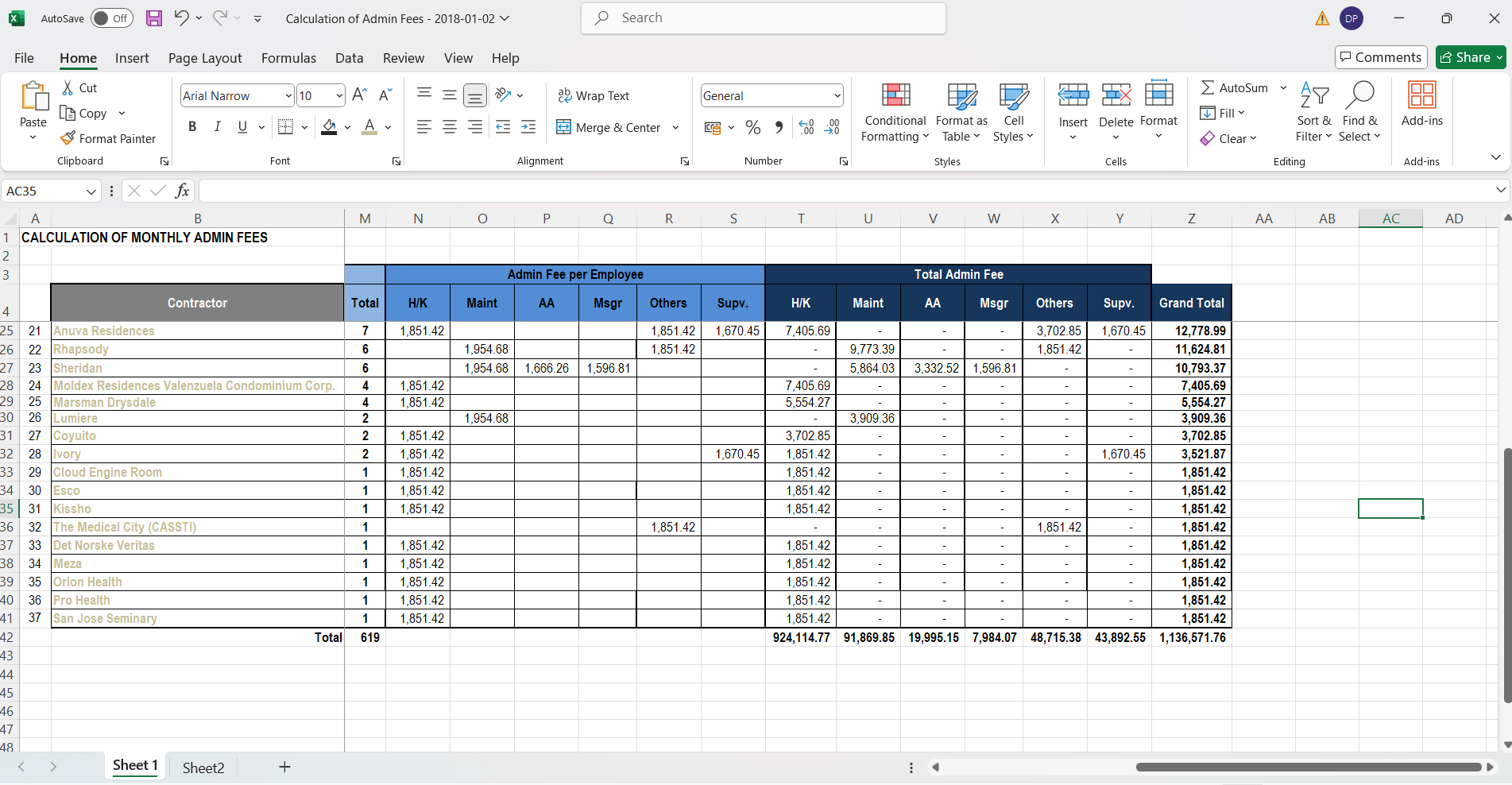Click Increase Decimal icon
The width and height of the screenshot is (1512, 785).
806,127
